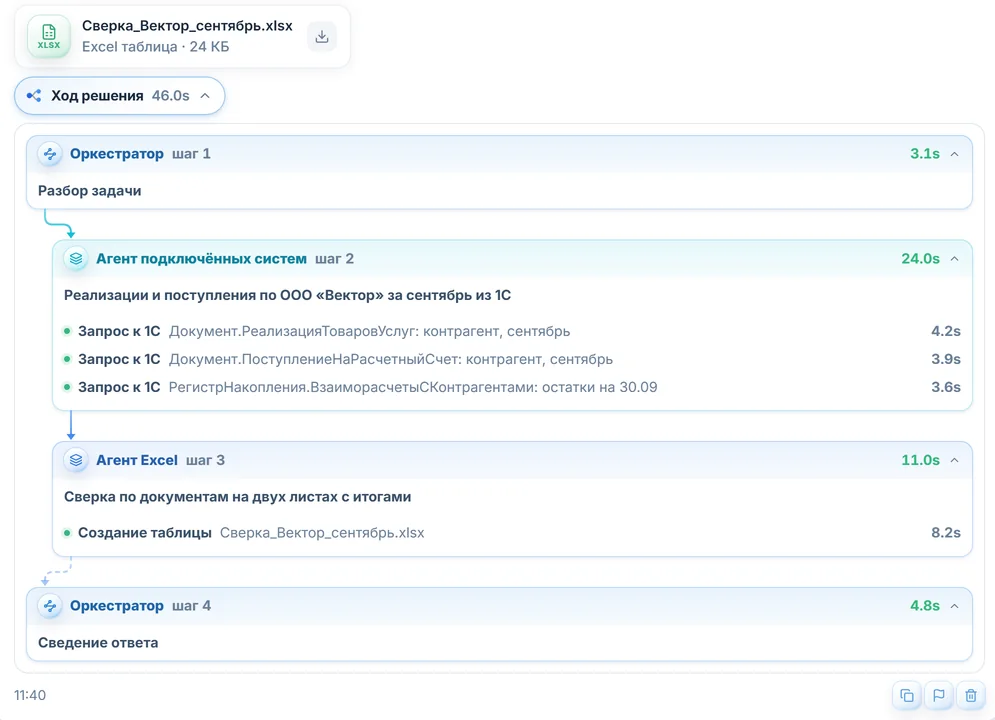The image size is (995, 720).
Task: Click the Агент Excel title
Action: pyautogui.click(x=136, y=460)
